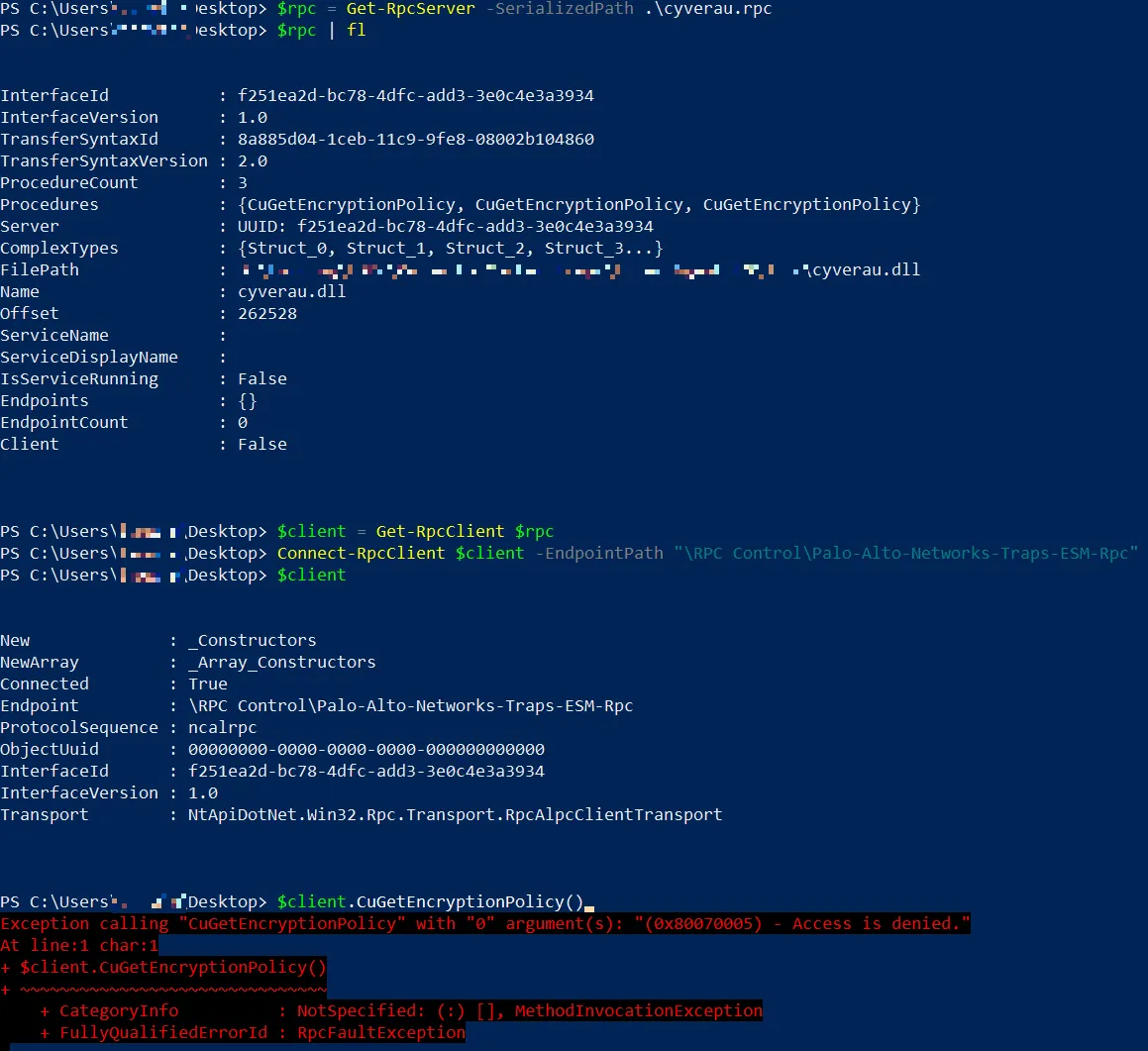Viewport: 1148px width, 1051px height.
Task: Click the ComplexTypes Struct_0 list value
Action: pyautogui.click(x=451, y=248)
